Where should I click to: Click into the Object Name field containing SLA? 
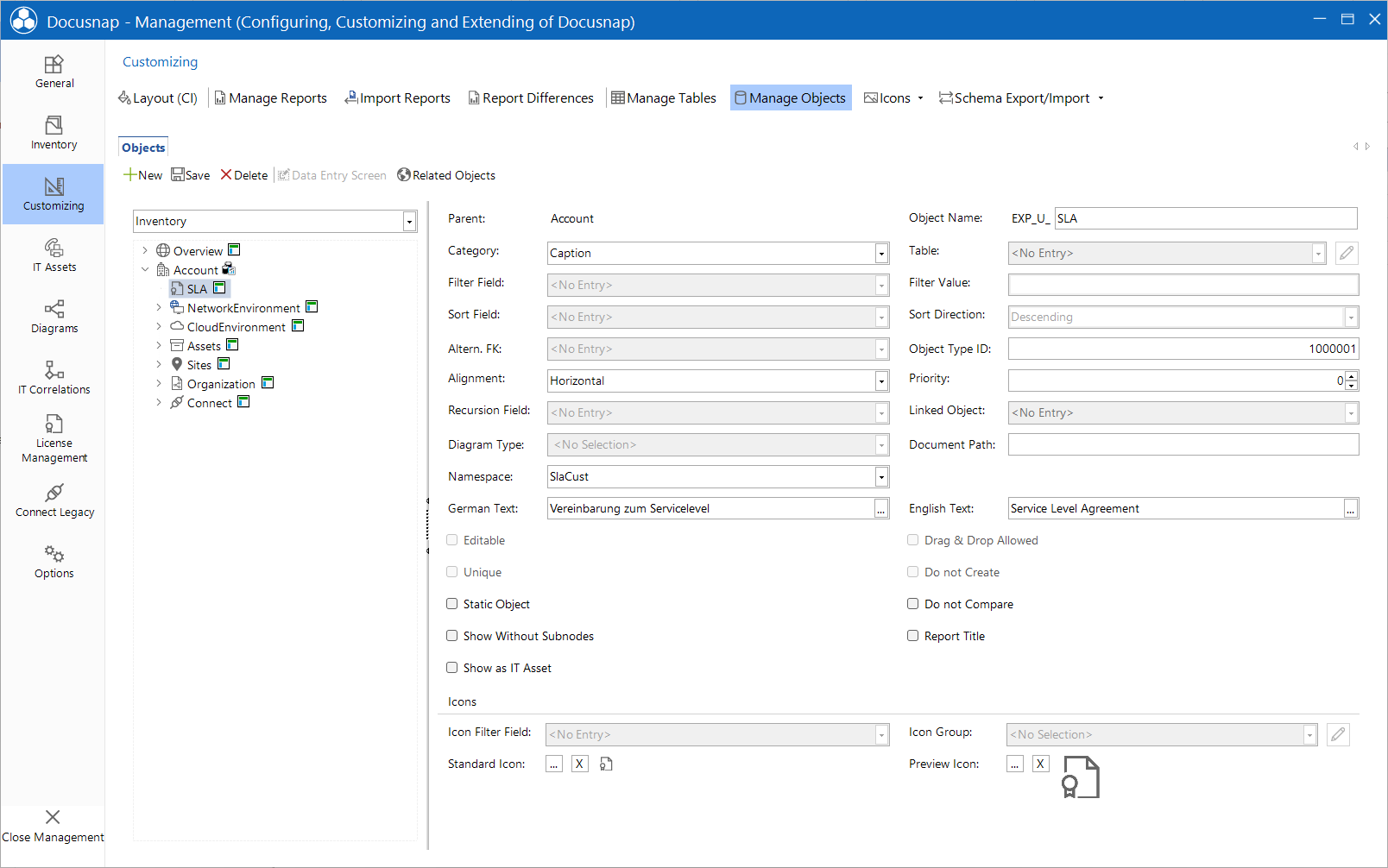[1206, 218]
